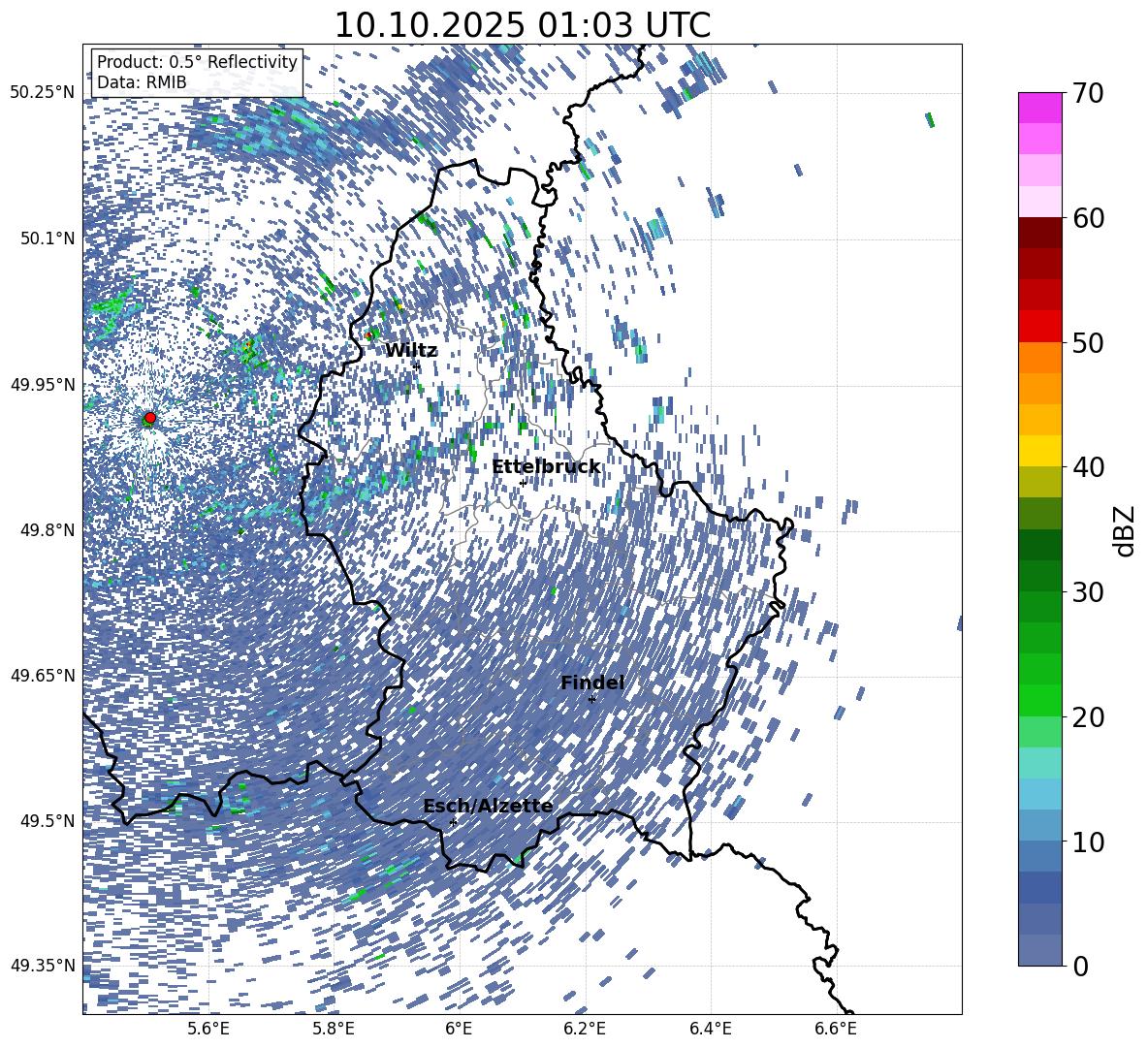Click the Esch/Alzette location cross marker
Viewport: 1148px width, 1048px height.
point(453,822)
